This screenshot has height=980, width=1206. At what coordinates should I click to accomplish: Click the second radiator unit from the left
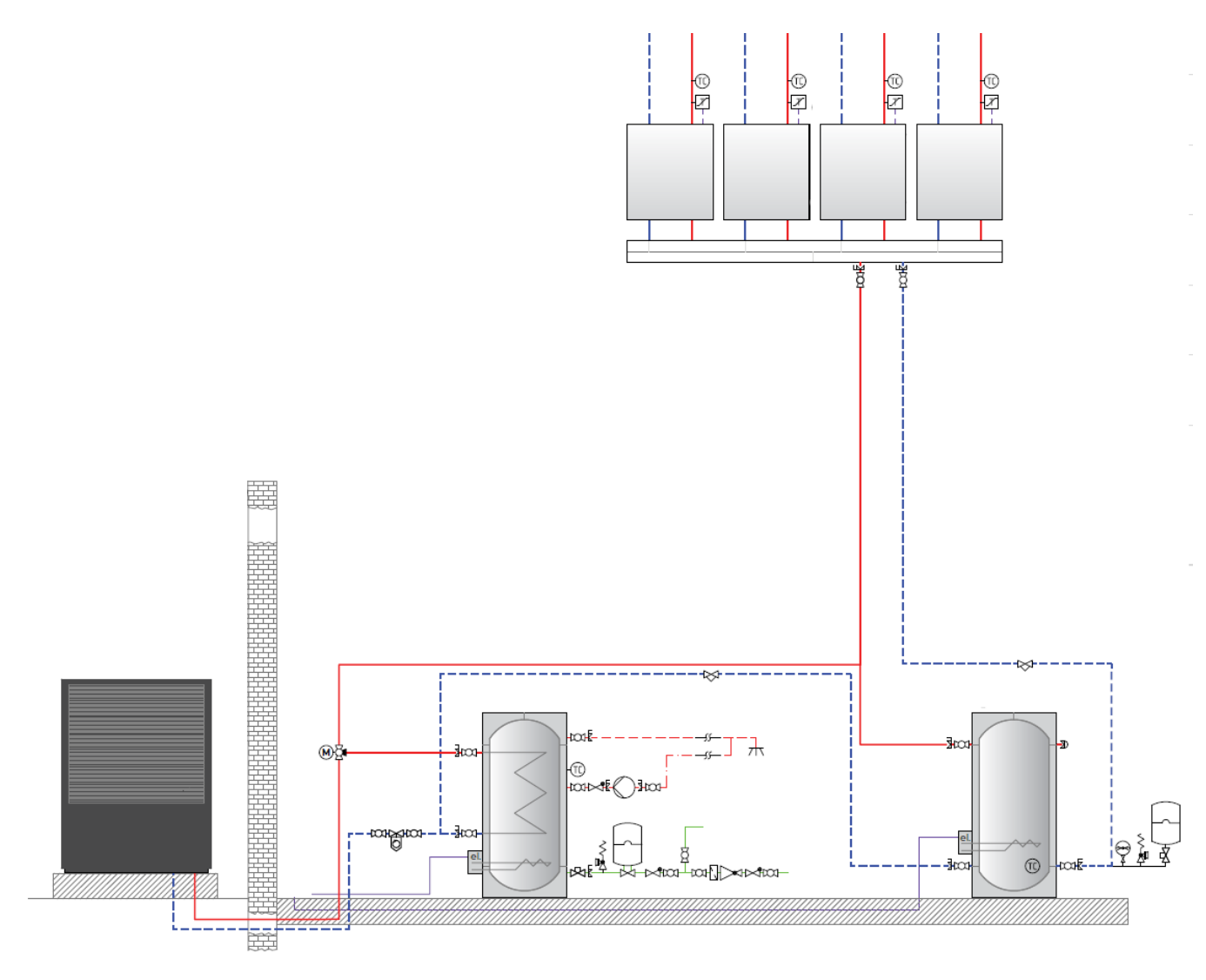767,171
